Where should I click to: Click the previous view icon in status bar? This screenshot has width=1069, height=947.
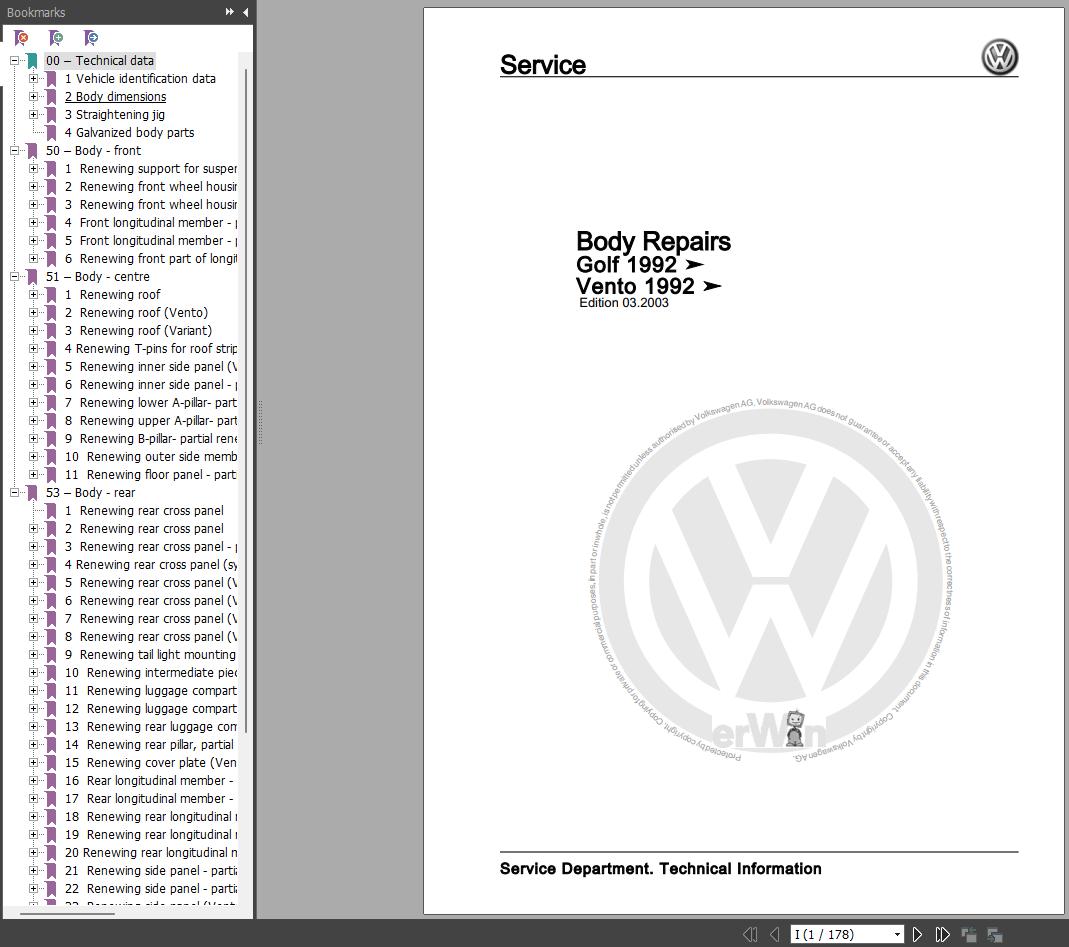969,934
